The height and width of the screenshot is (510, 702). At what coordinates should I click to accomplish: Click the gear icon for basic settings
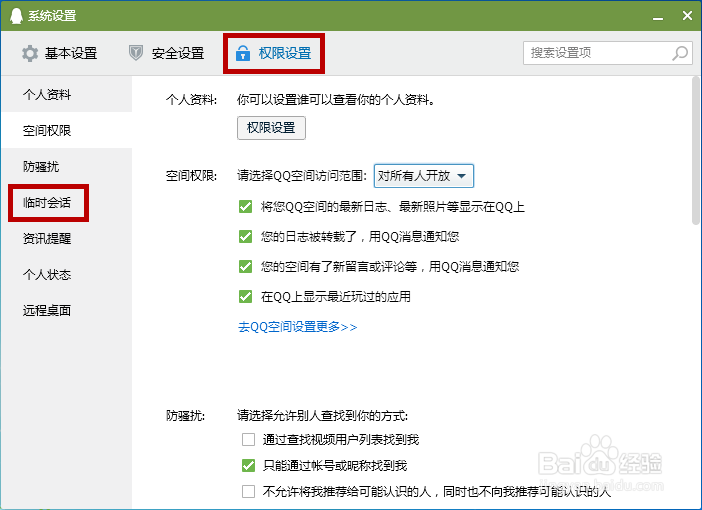(30, 53)
